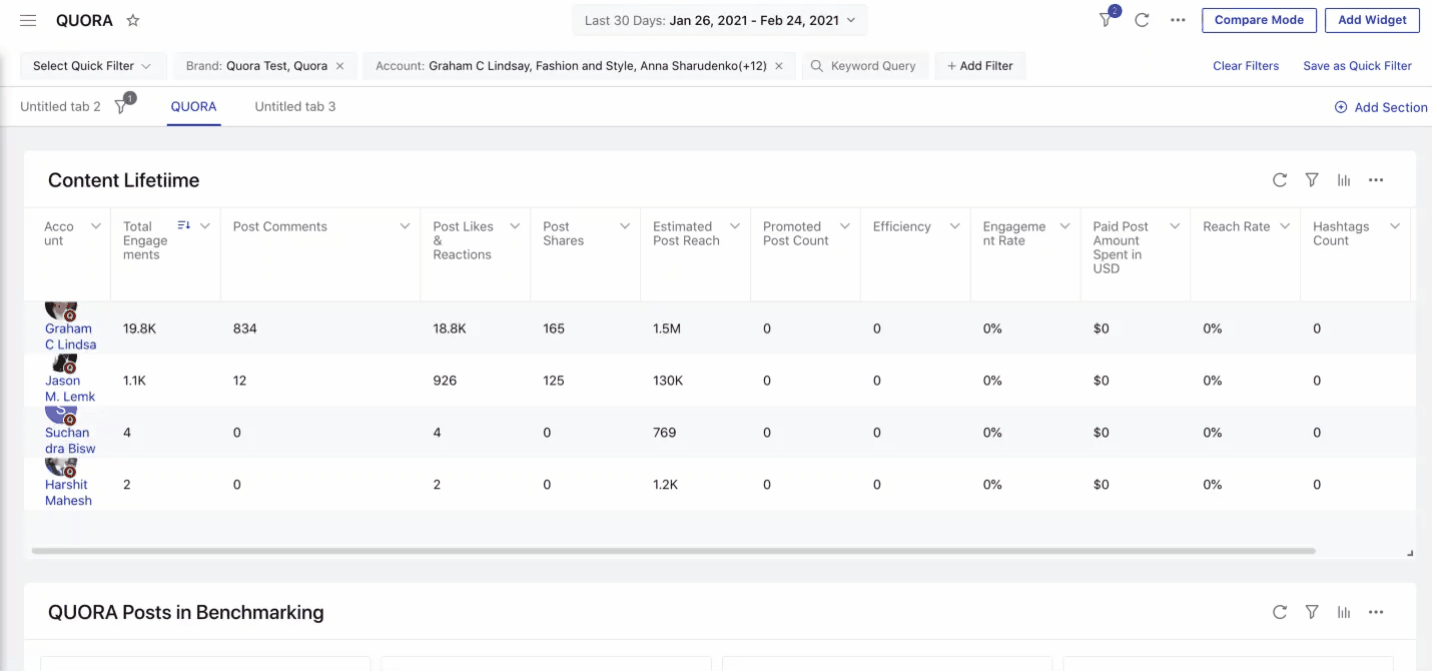
Task: Click Save as Quick Filter link
Action: click(1357, 66)
